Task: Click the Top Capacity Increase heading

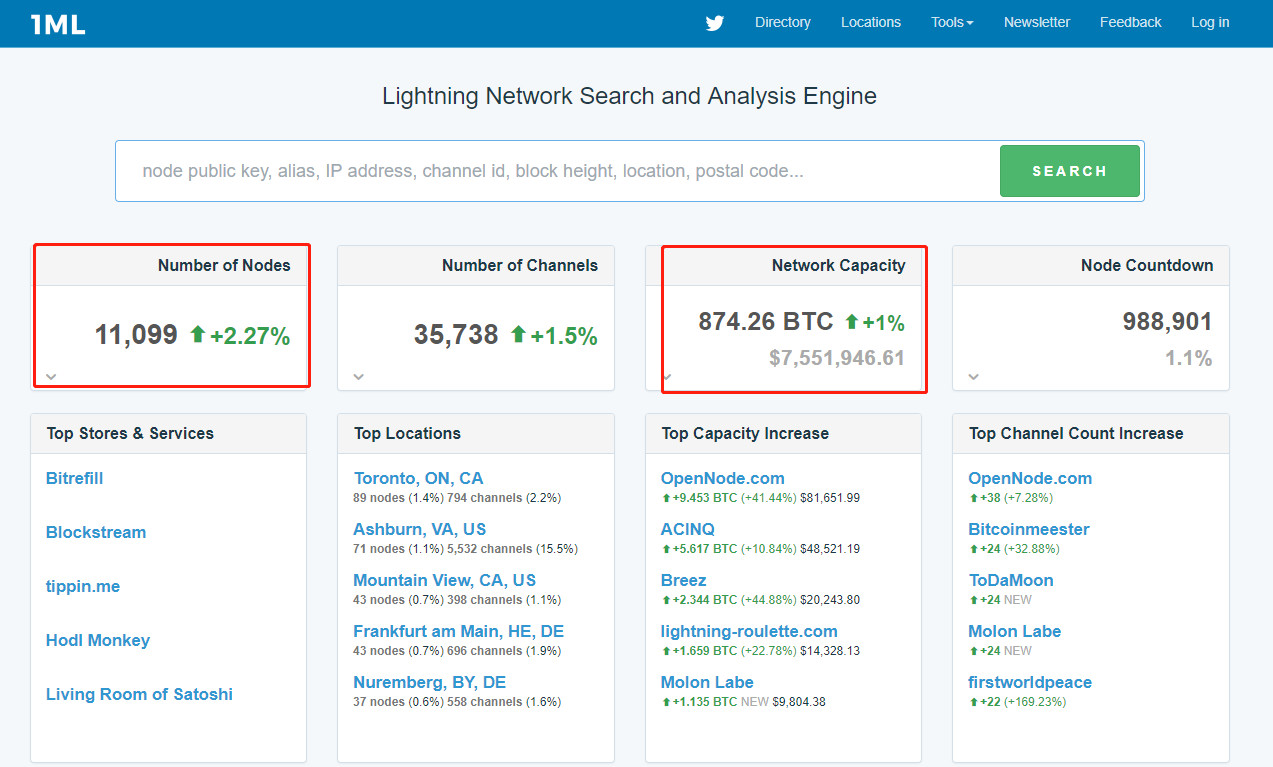Action: point(745,433)
